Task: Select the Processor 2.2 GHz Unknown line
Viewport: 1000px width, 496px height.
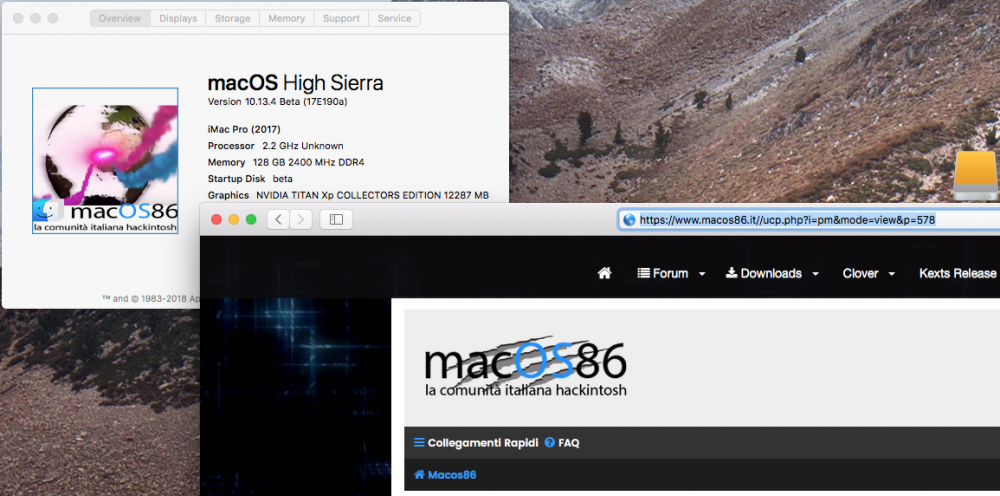Action: [276, 146]
